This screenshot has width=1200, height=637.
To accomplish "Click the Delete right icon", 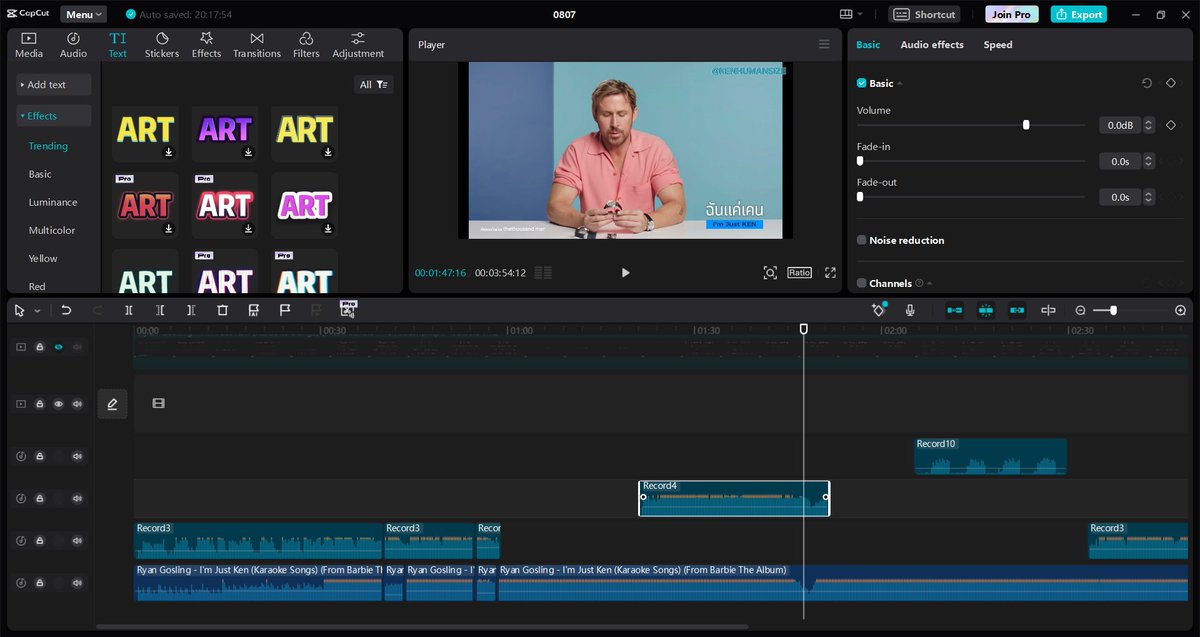I will coord(191,311).
